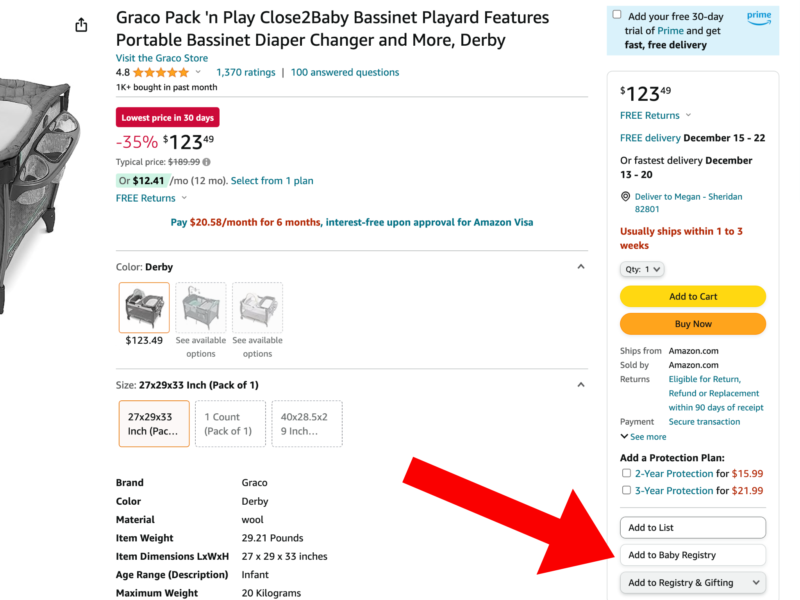Select the Derby color swatch
Viewport: 800px width, 600px height.
[144, 308]
